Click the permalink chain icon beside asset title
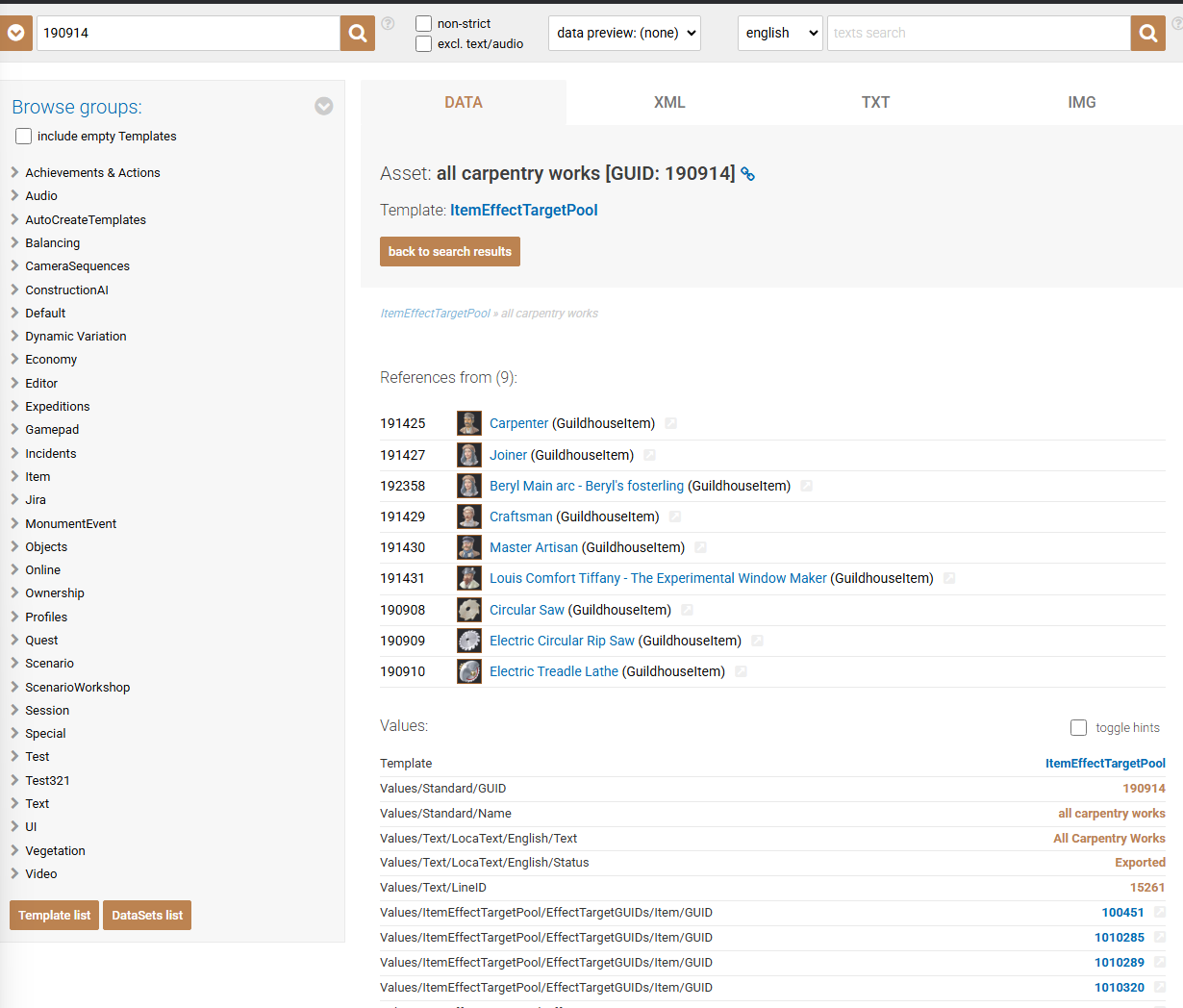The width and height of the screenshot is (1183, 1008). click(x=747, y=174)
